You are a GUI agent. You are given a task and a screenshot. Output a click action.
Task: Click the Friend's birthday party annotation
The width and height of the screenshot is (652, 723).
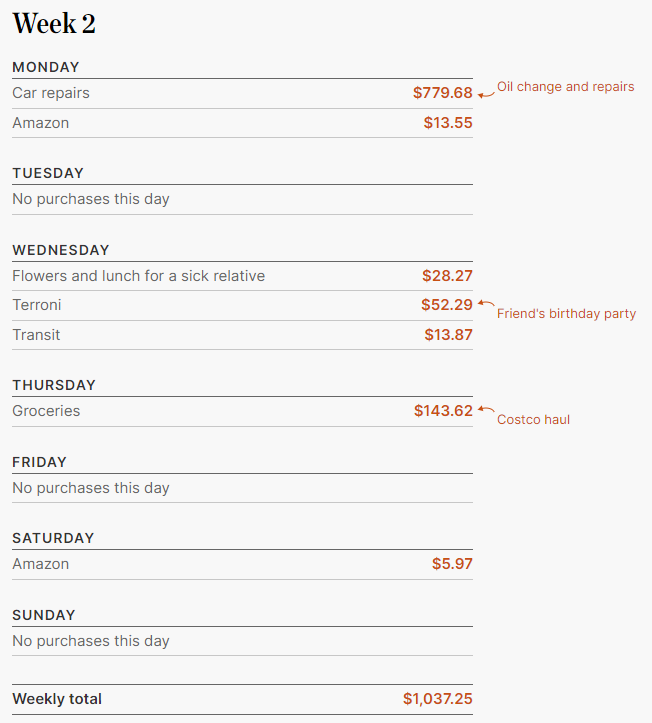[566, 314]
